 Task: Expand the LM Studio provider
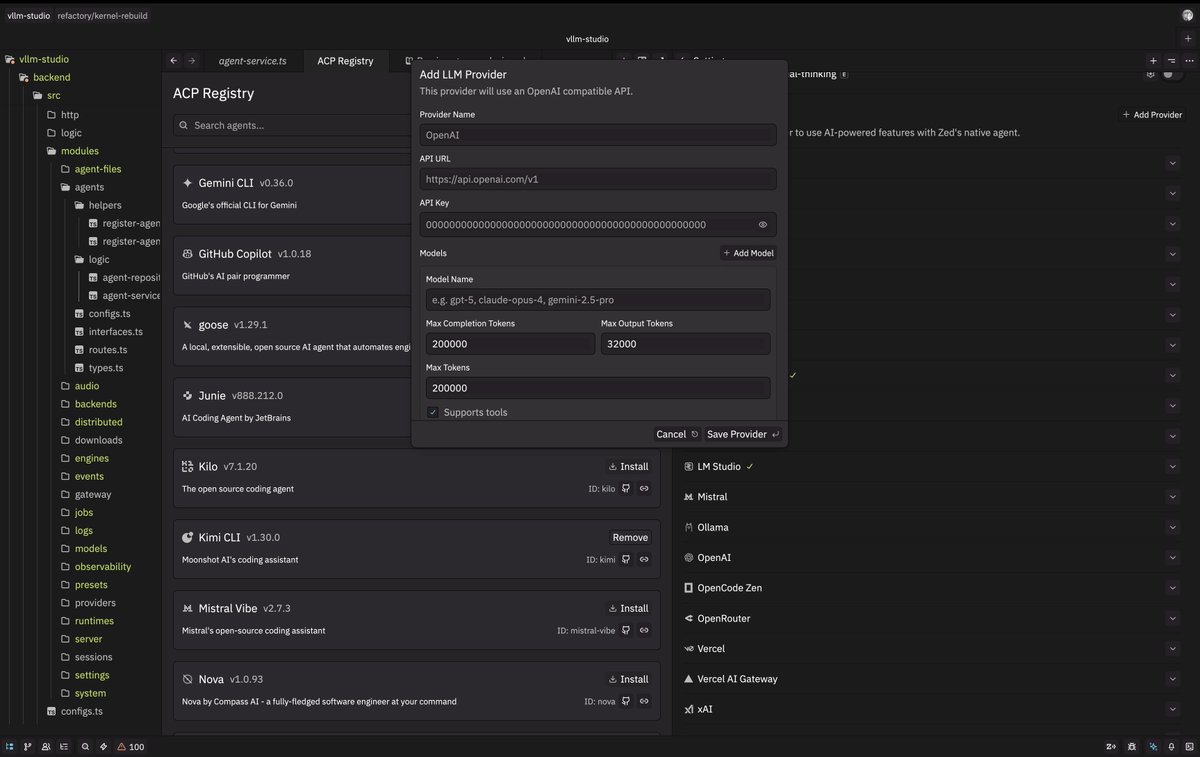[x=1172, y=467]
